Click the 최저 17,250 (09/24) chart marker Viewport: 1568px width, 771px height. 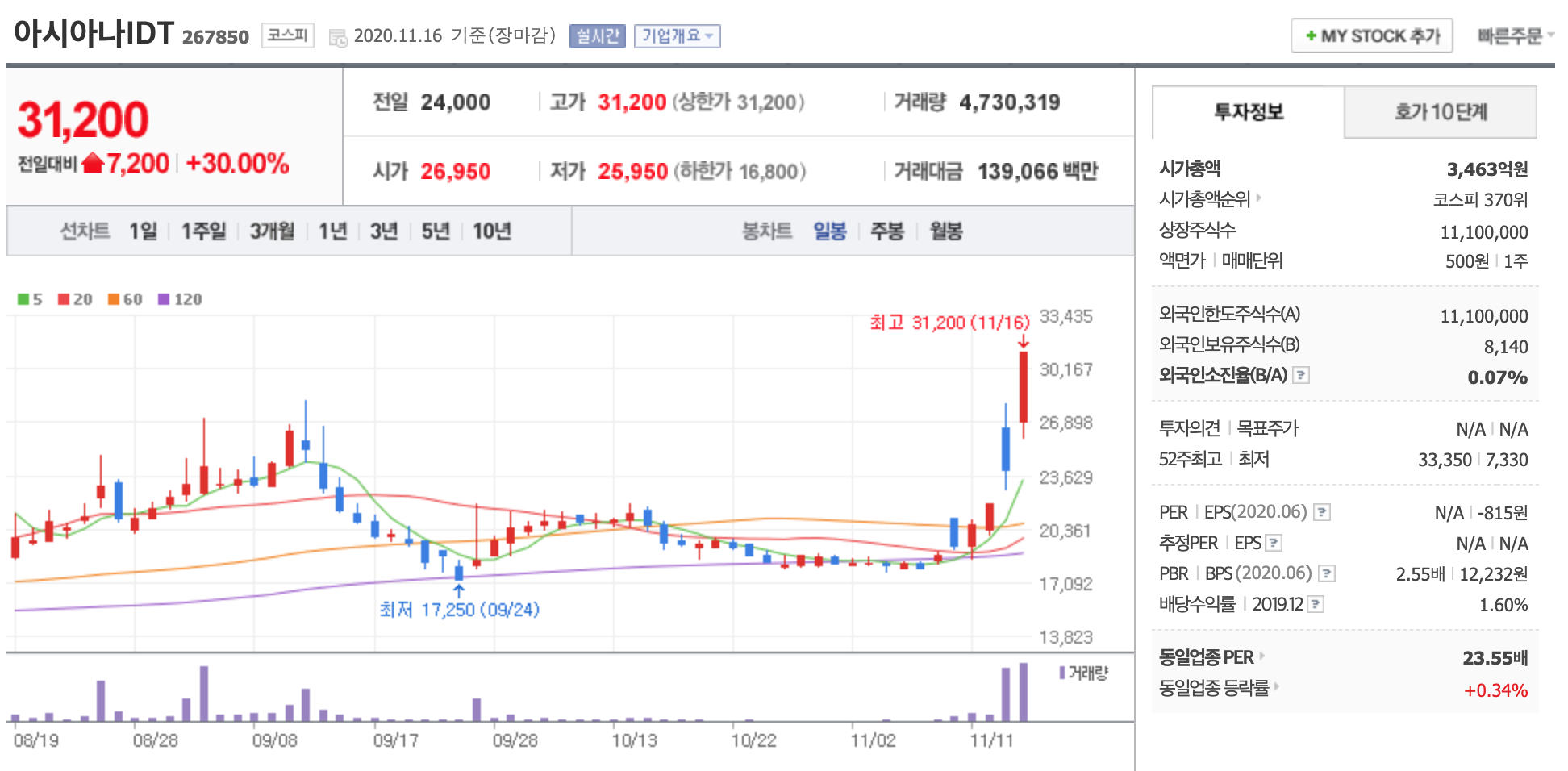(x=459, y=610)
